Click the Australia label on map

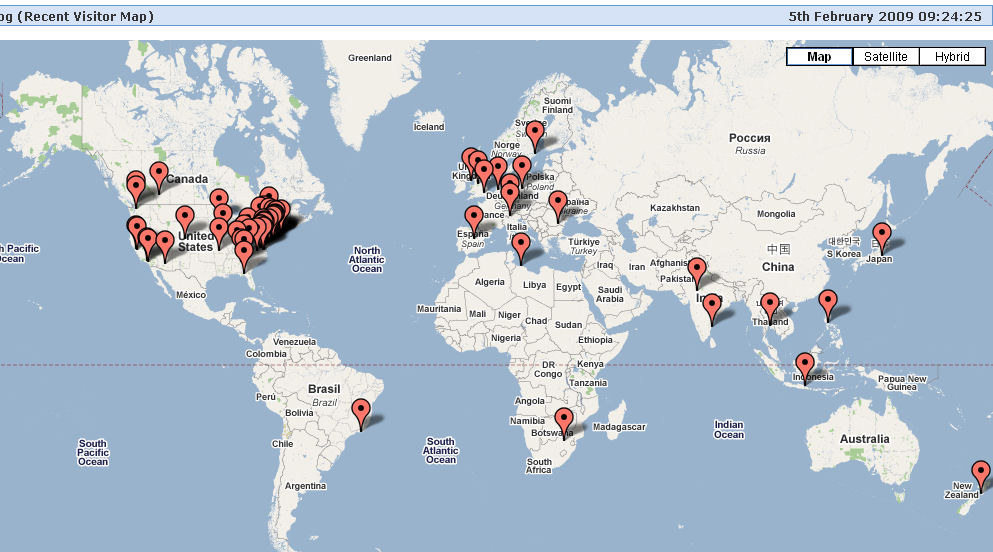click(x=864, y=439)
